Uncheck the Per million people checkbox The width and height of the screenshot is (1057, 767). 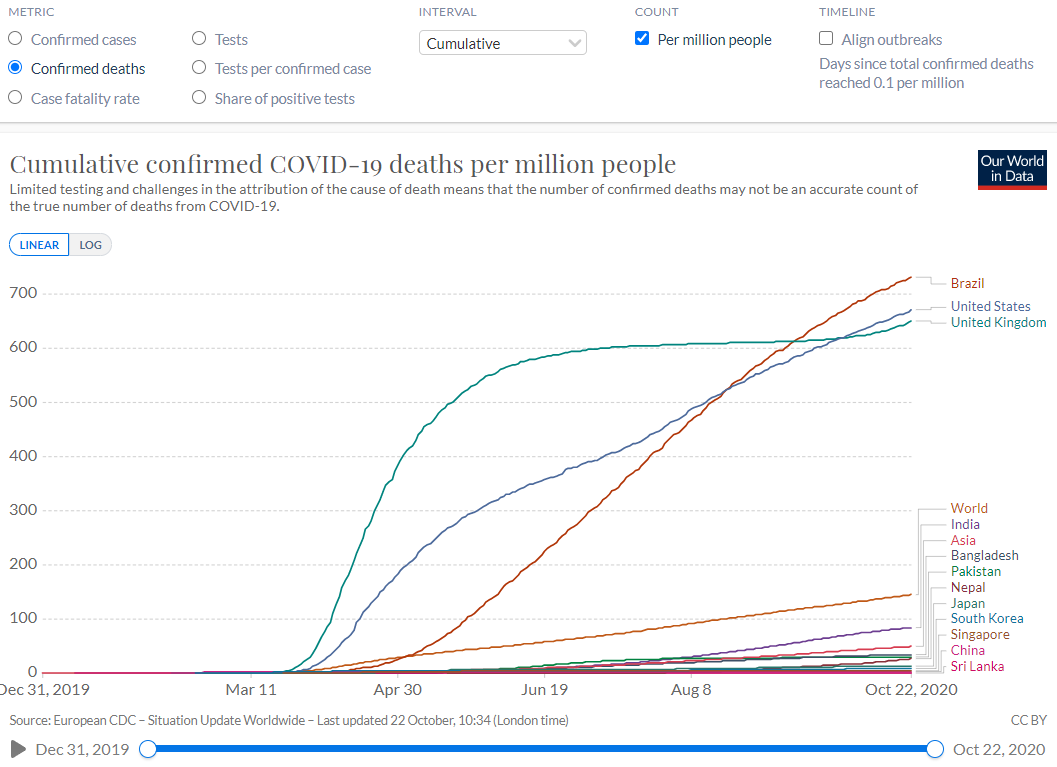tap(642, 38)
